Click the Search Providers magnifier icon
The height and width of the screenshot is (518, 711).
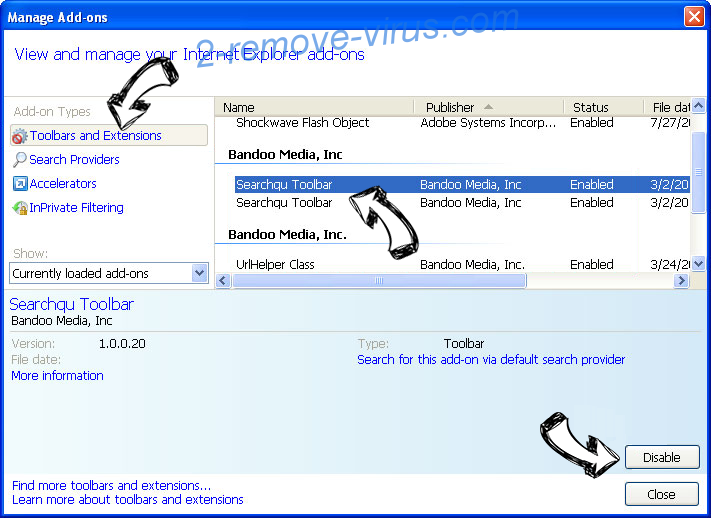pyautogui.click(x=20, y=160)
